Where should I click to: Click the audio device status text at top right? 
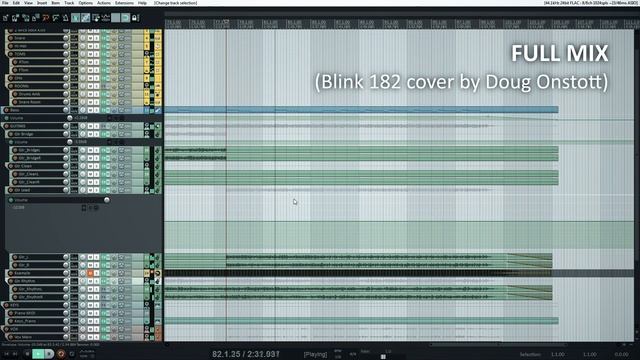pos(590,3)
